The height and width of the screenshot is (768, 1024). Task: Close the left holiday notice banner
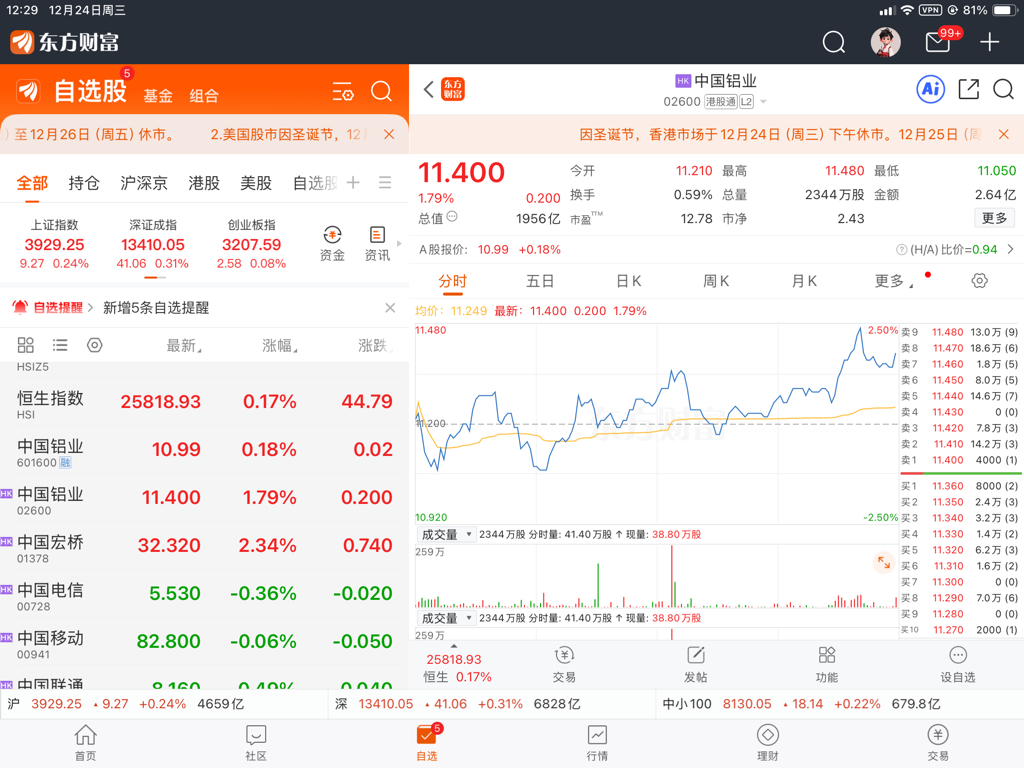pos(389,134)
